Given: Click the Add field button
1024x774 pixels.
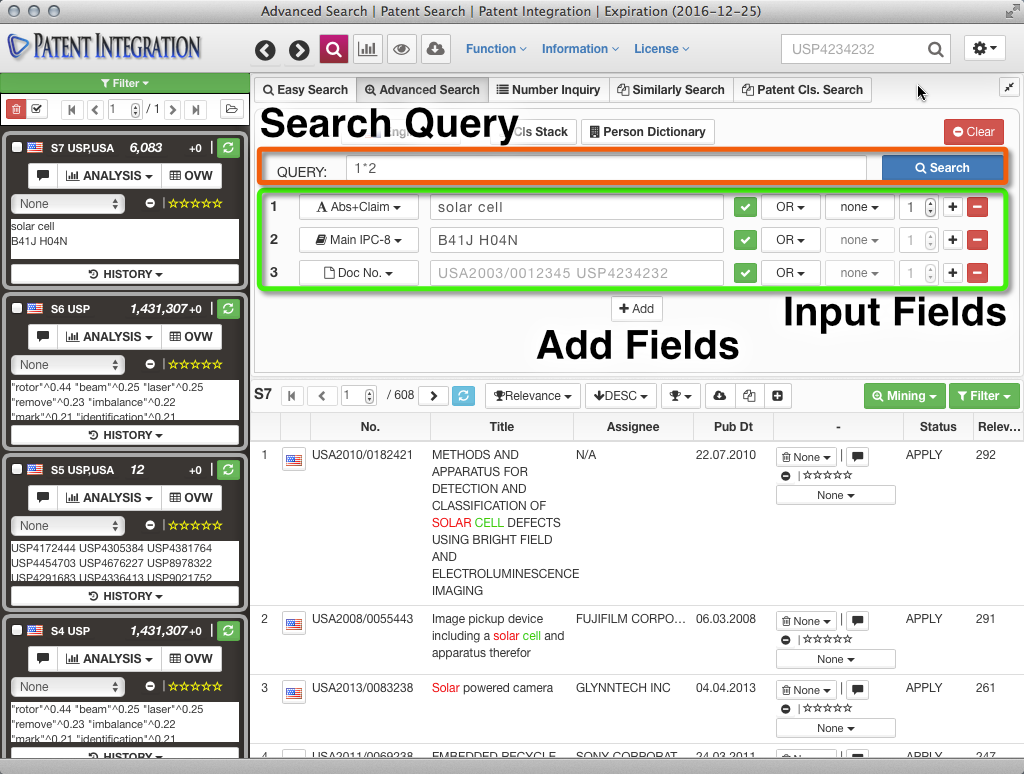Looking at the screenshot, I should pyautogui.click(x=637, y=308).
